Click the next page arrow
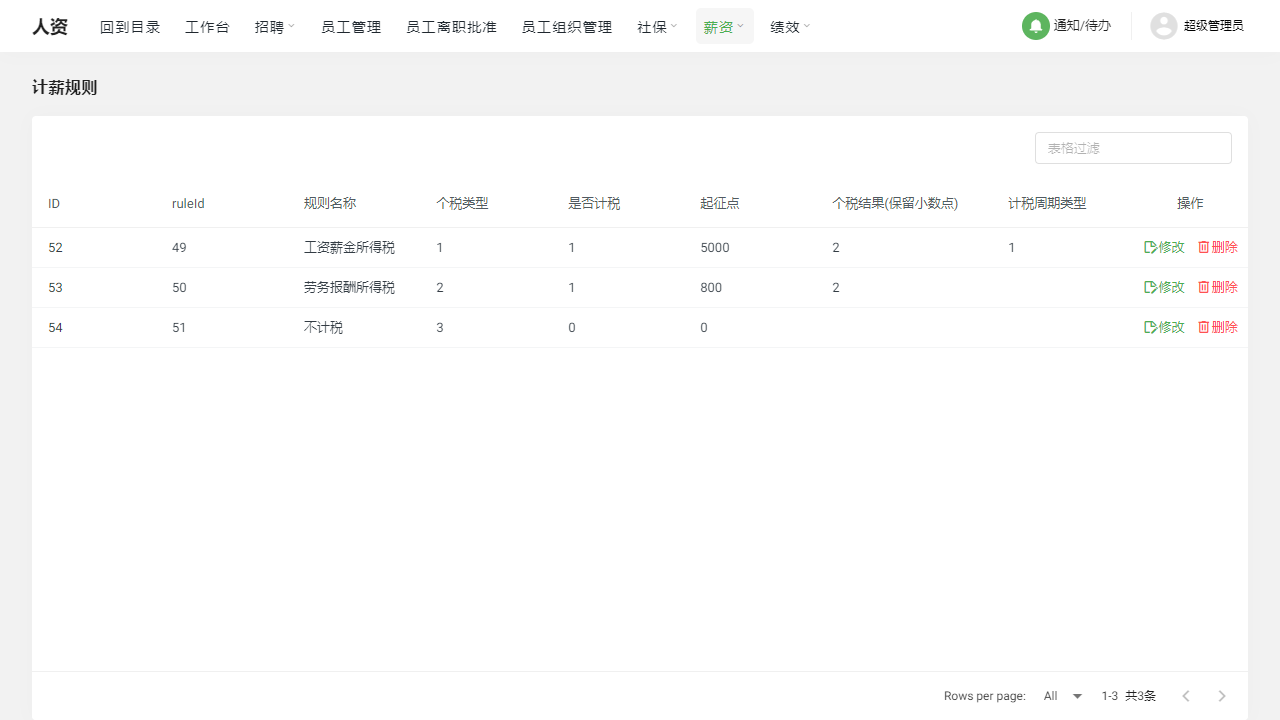 (x=1221, y=695)
